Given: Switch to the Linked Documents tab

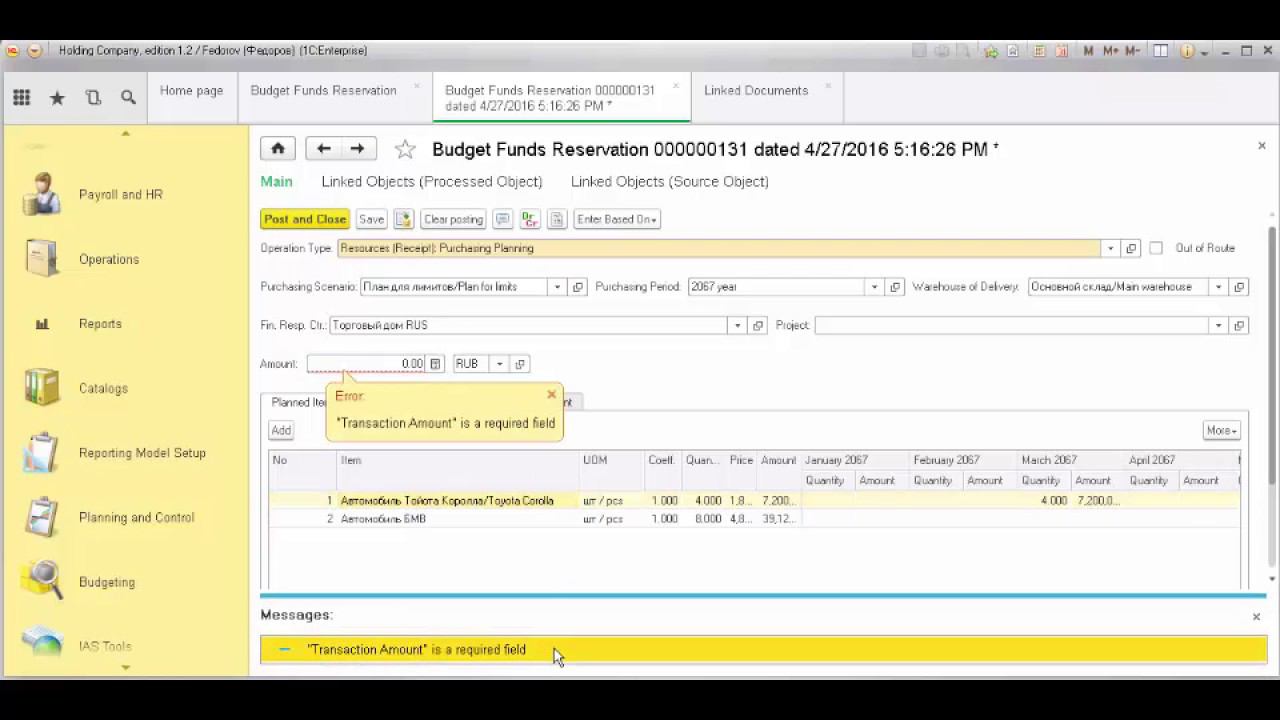Looking at the screenshot, I should 755,90.
